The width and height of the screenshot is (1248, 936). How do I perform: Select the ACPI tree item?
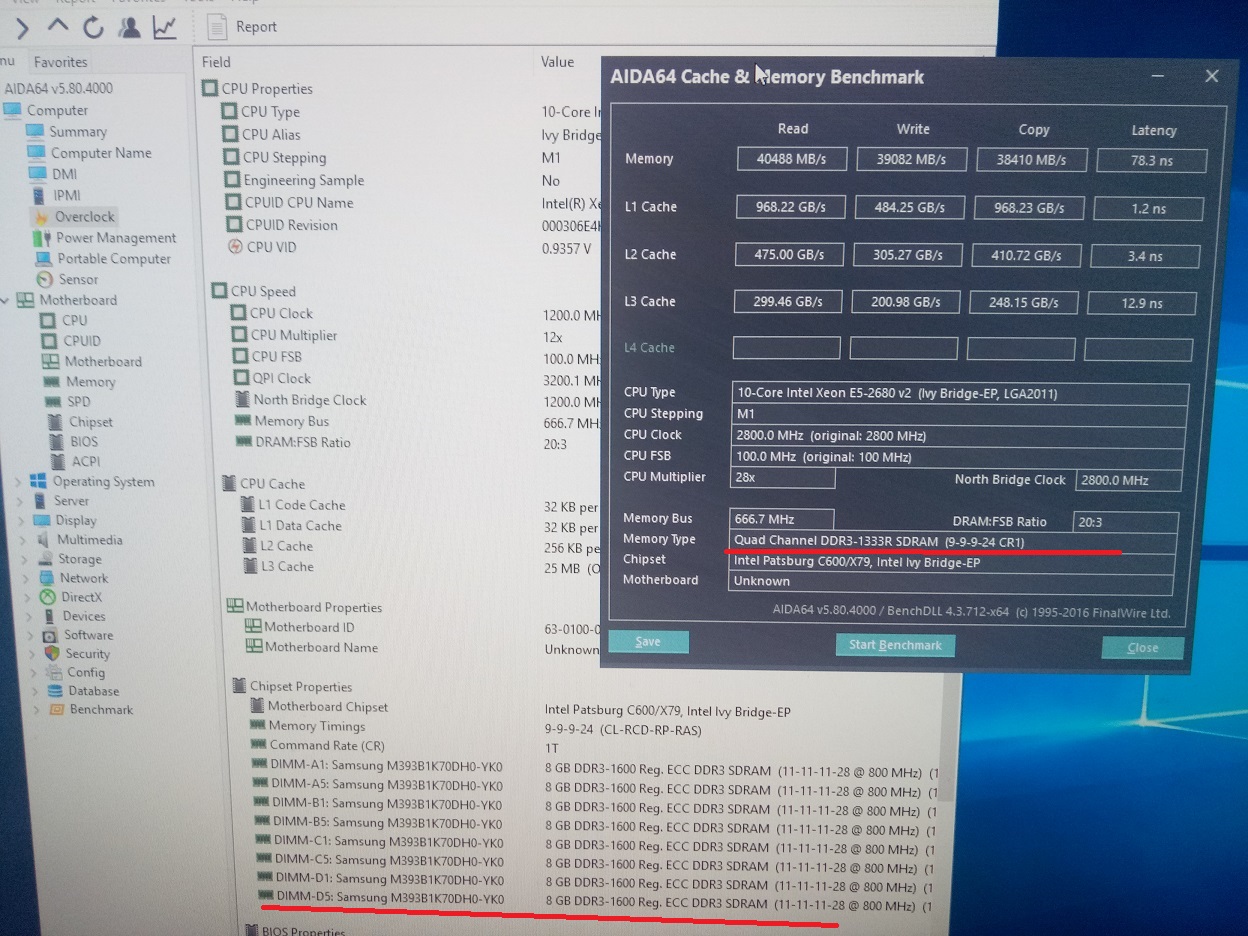click(85, 461)
